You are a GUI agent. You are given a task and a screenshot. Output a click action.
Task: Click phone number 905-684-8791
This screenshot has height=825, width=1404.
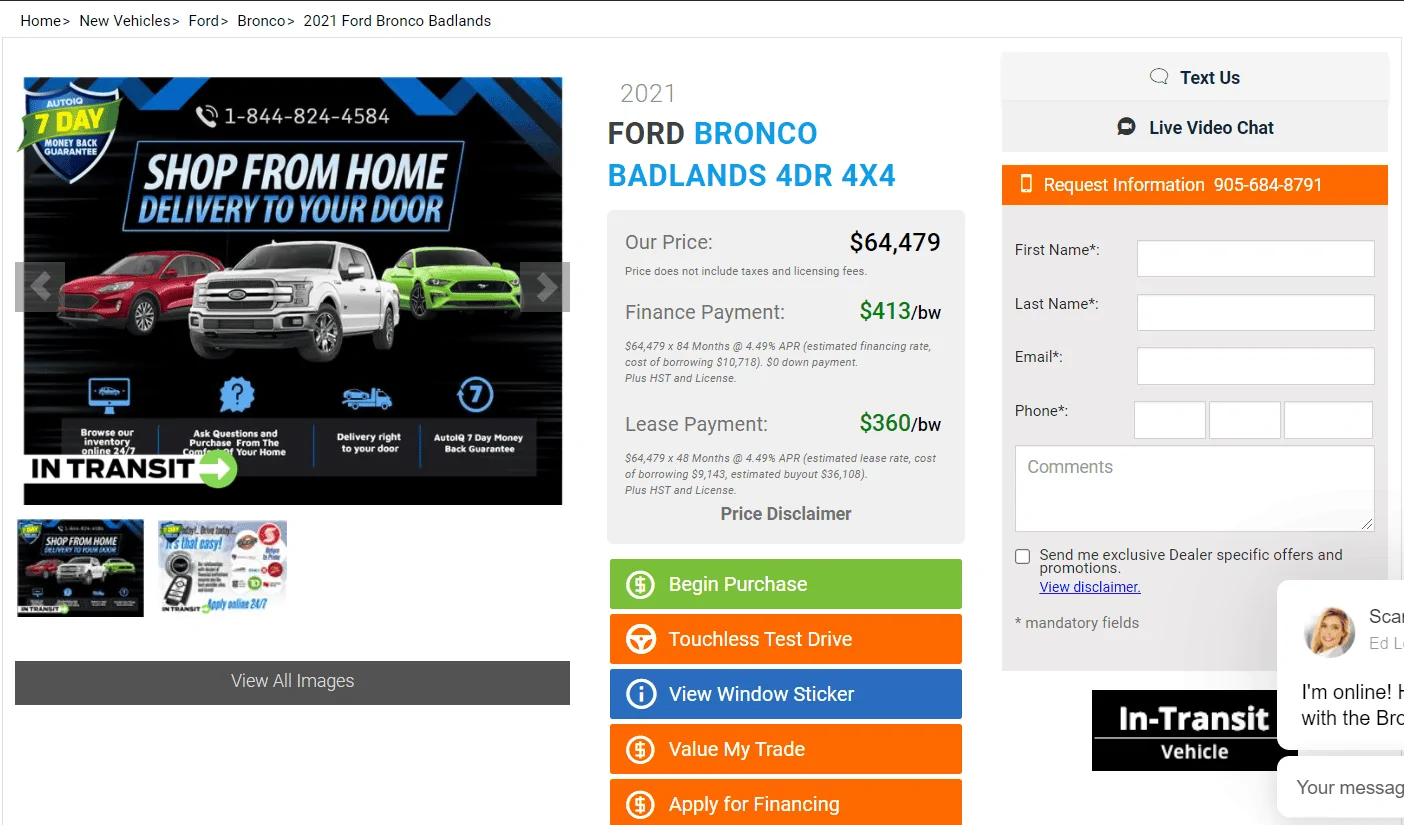tap(1268, 184)
